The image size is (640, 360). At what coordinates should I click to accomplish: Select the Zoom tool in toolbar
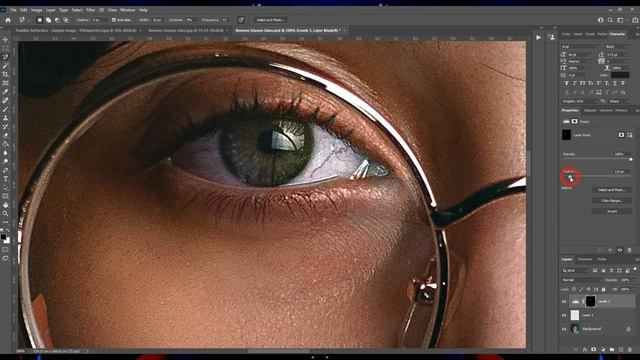pyautogui.click(x=5, y=213)
